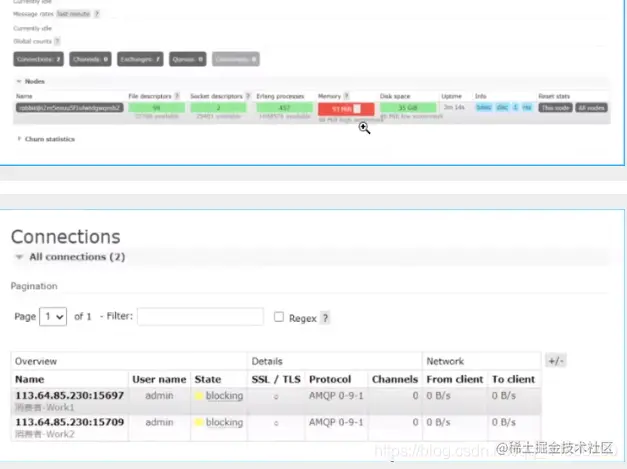Click admin user in the Work1 row
The width and height of the screenshot is (627, 469).
(159, 396)
